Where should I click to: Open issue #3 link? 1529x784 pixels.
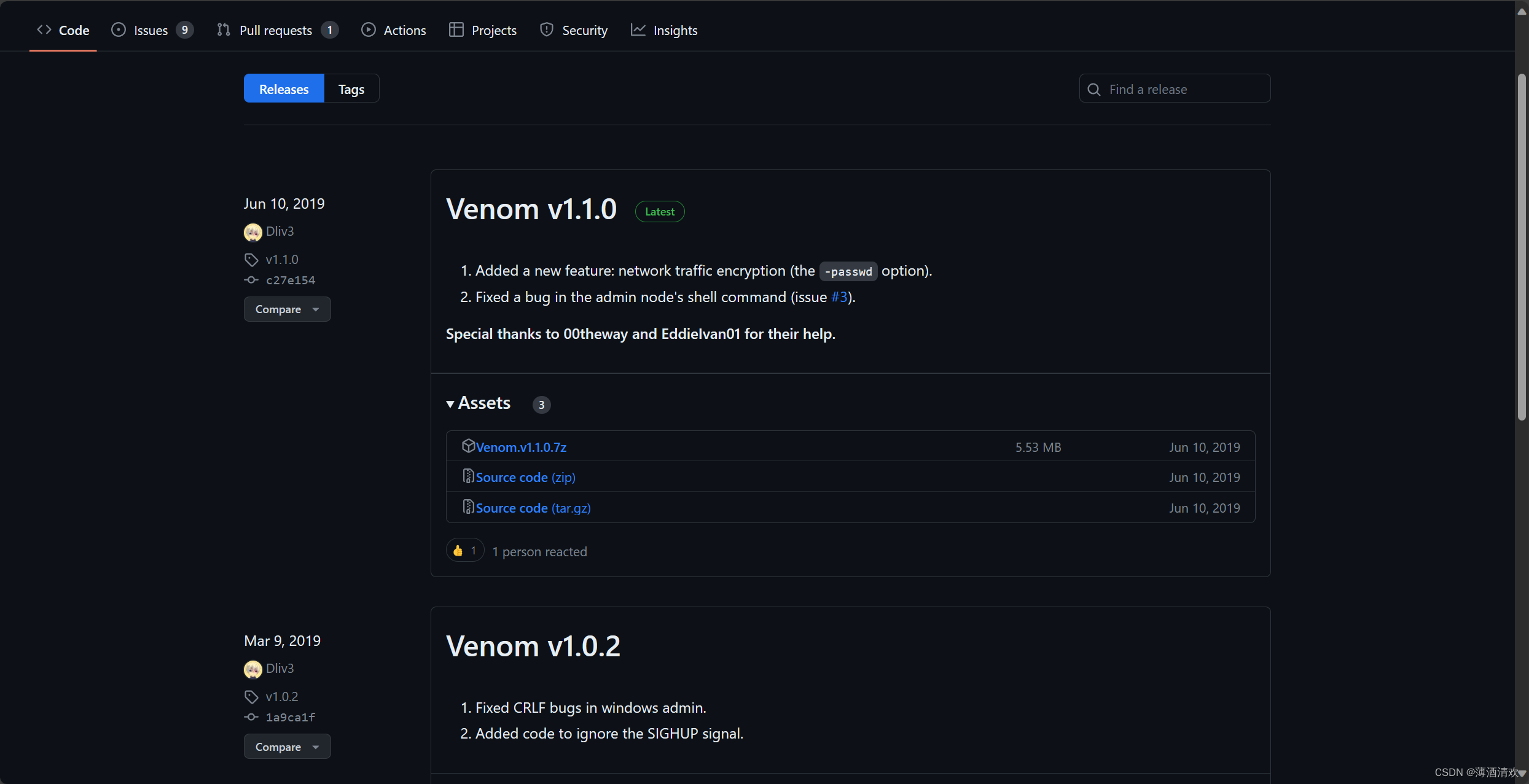tap(839, 297)
